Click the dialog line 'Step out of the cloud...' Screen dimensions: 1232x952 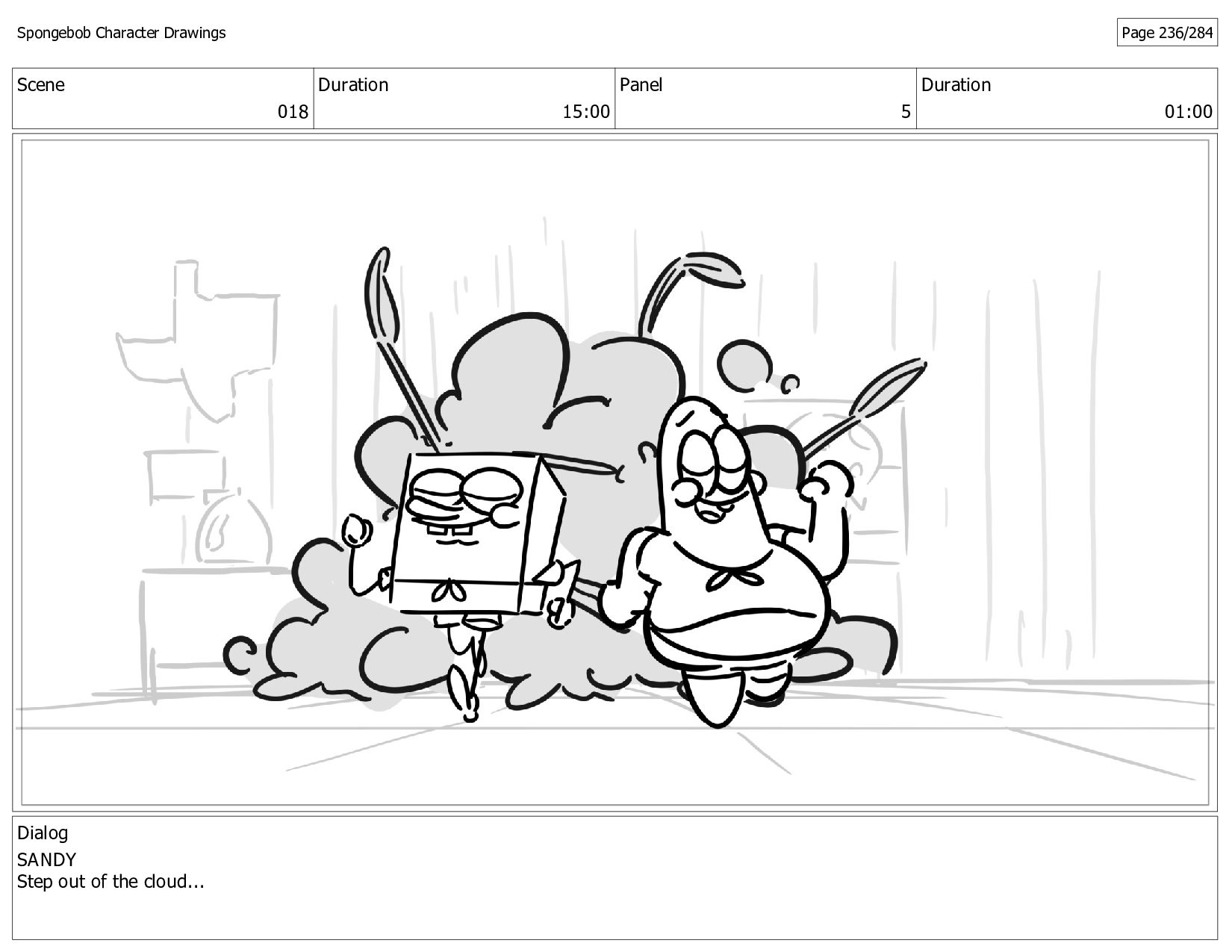[111, 882]
